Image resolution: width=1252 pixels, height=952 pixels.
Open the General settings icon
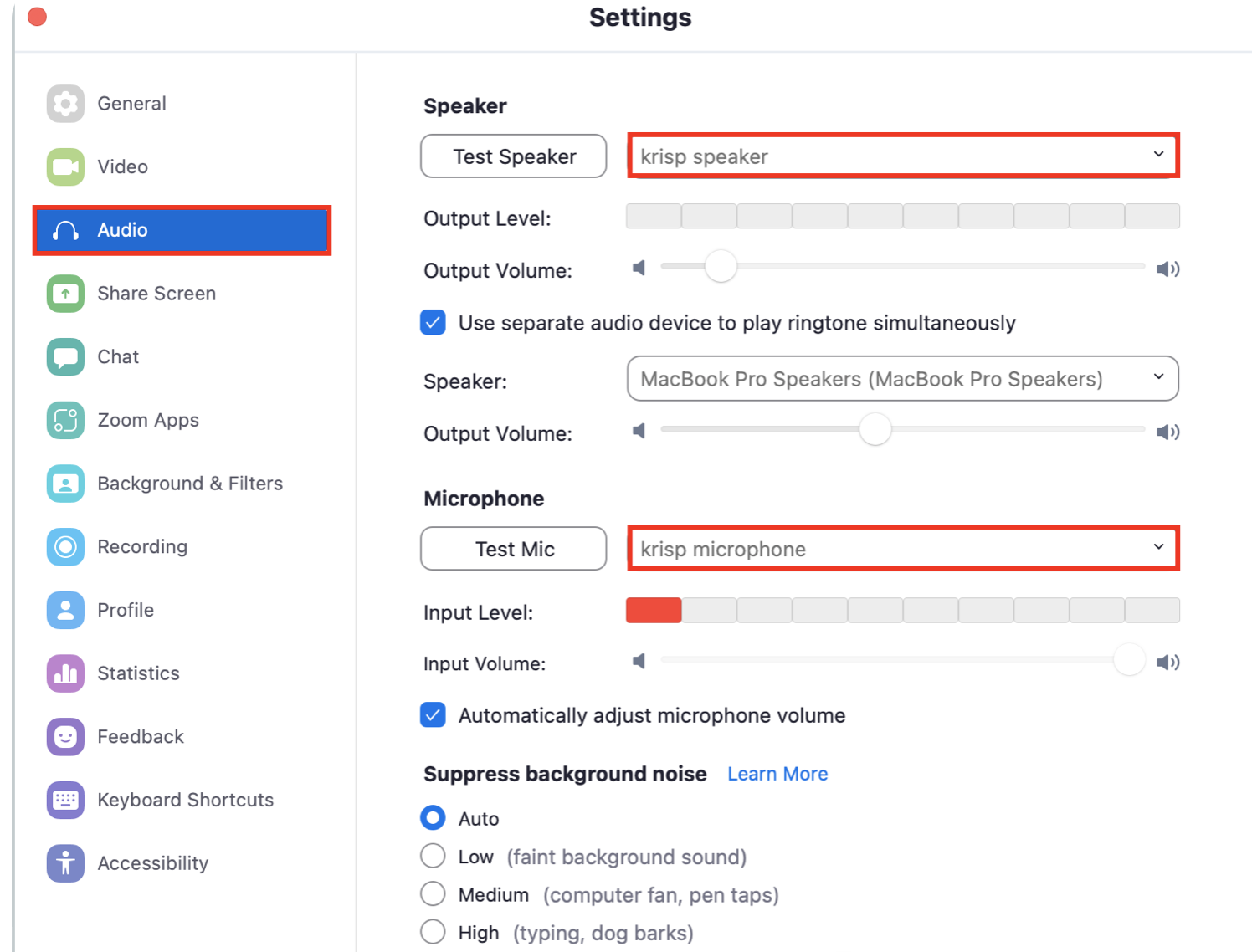tap(65, 103)
